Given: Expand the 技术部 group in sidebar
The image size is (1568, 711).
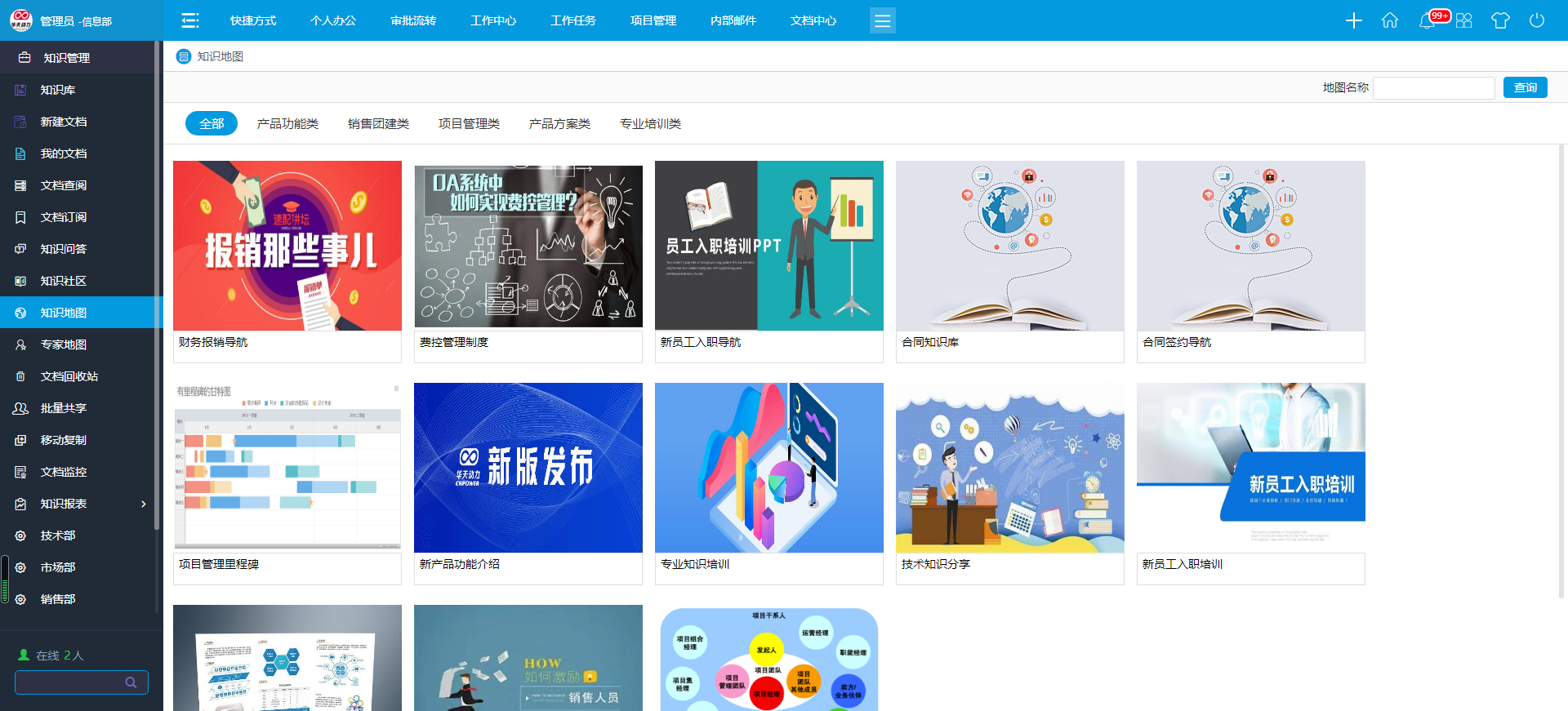Looking at the screenshot, I should pos(57,535).
